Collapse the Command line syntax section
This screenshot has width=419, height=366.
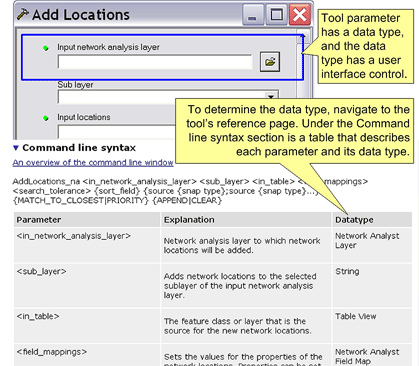[x=16, y=148]
